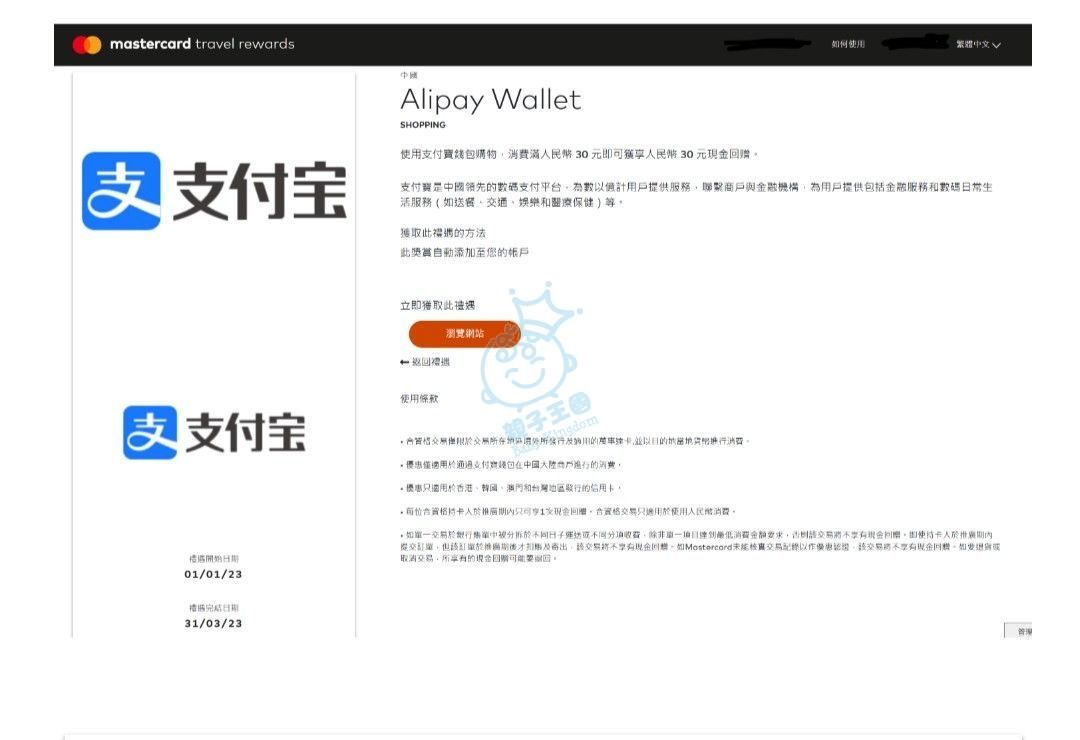
Task: Click the "禮遇完結日期" label
Action: [x=214, y=608]
